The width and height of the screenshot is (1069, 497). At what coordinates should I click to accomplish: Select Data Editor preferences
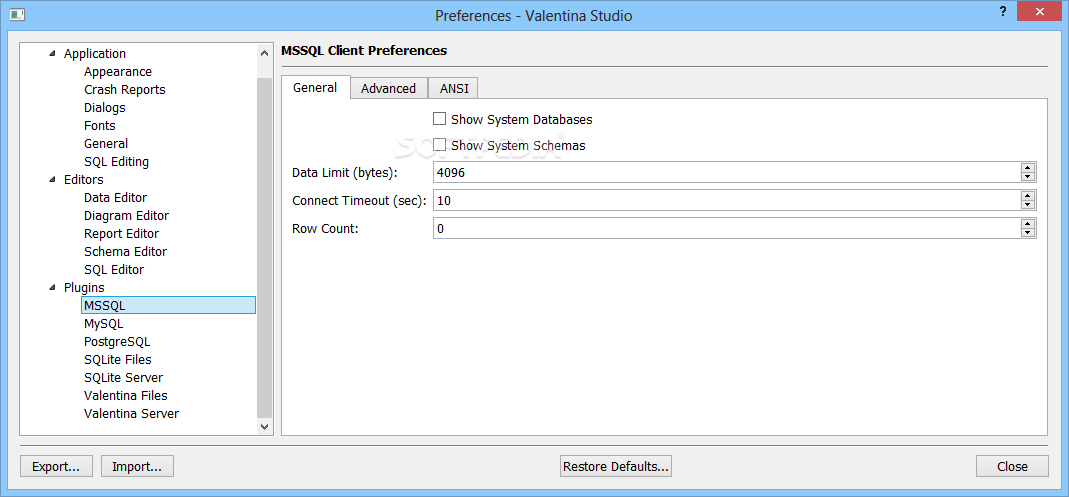click(x=115, y=198)
